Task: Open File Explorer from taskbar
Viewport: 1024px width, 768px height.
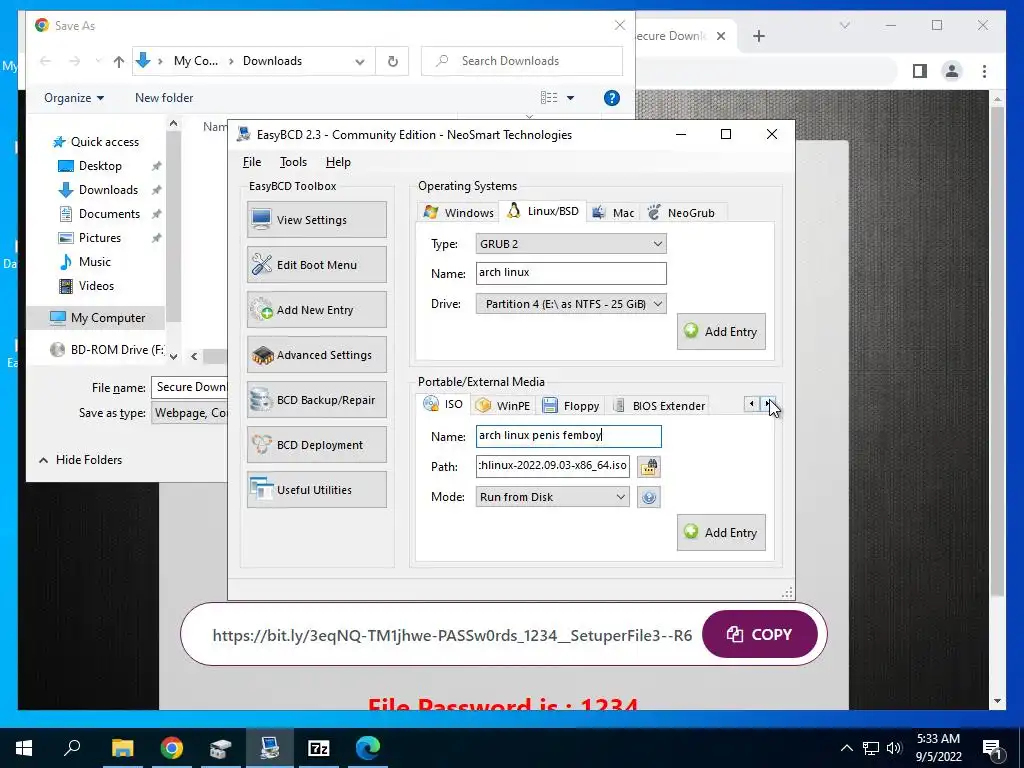Action: click(122, 748)
